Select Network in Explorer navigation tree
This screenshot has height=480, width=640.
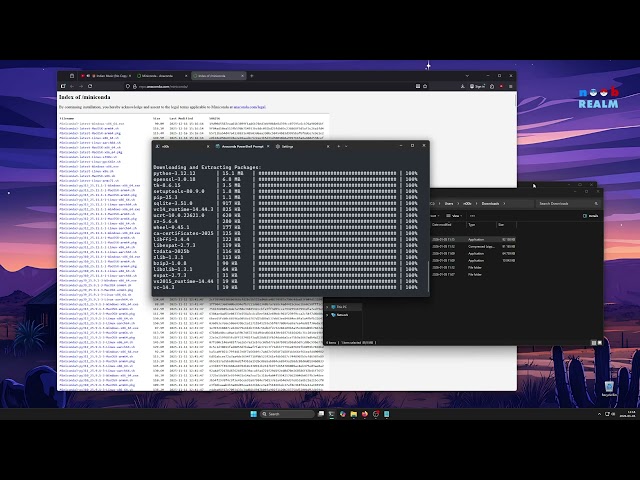coord(340,315)
